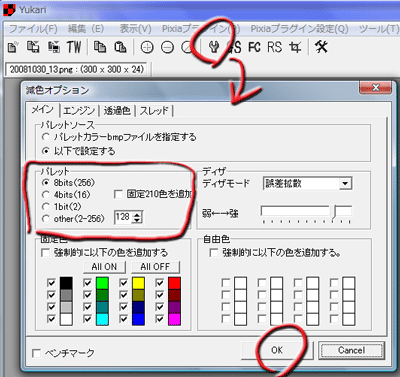Uncheck the box beside the black swatch
400x377 pixels.
coord(51,283)
